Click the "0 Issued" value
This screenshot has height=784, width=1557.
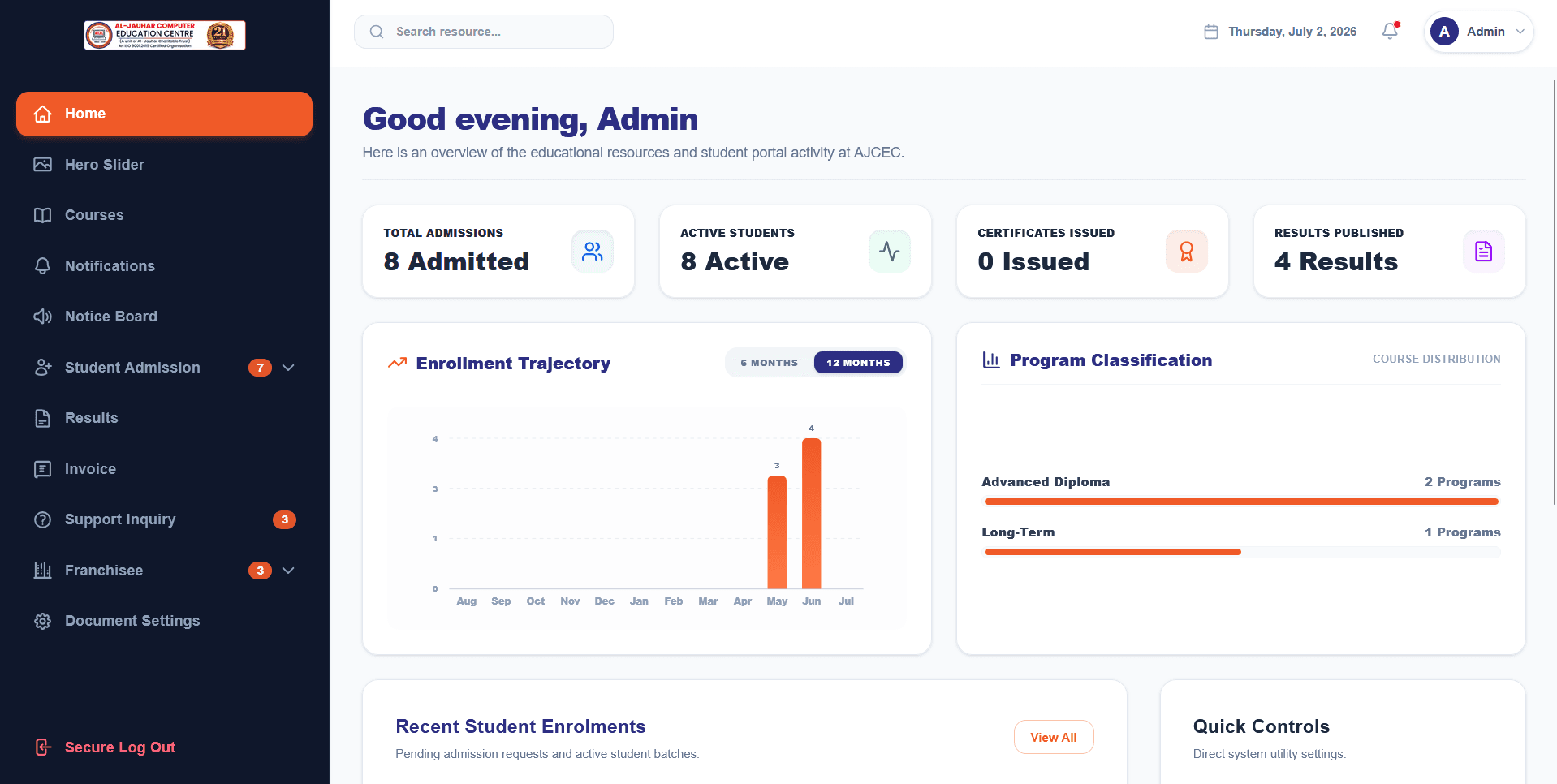(x=1033, y=261)
